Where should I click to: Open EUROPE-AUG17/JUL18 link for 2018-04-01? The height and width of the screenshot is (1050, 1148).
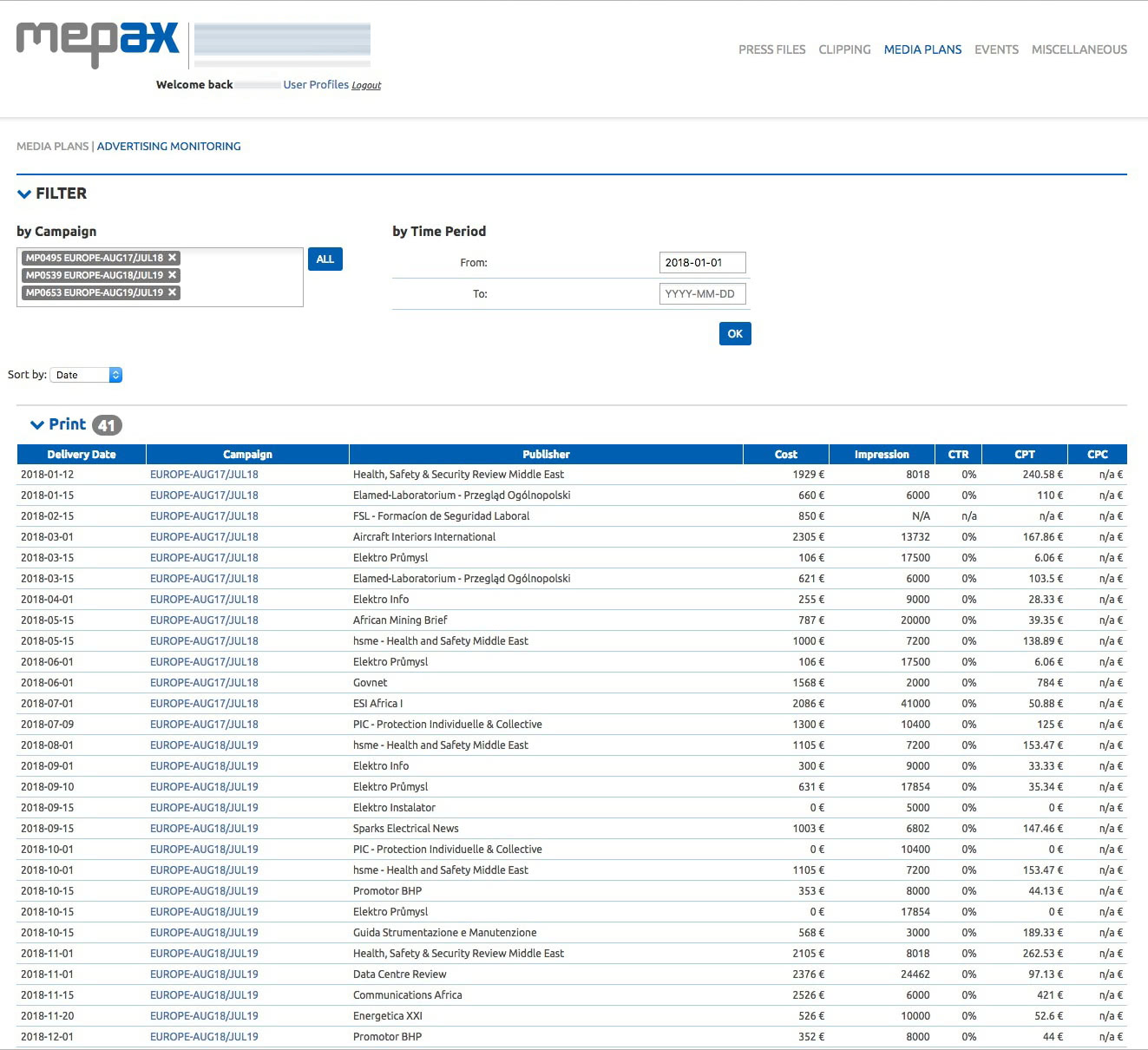click(204, 600)
